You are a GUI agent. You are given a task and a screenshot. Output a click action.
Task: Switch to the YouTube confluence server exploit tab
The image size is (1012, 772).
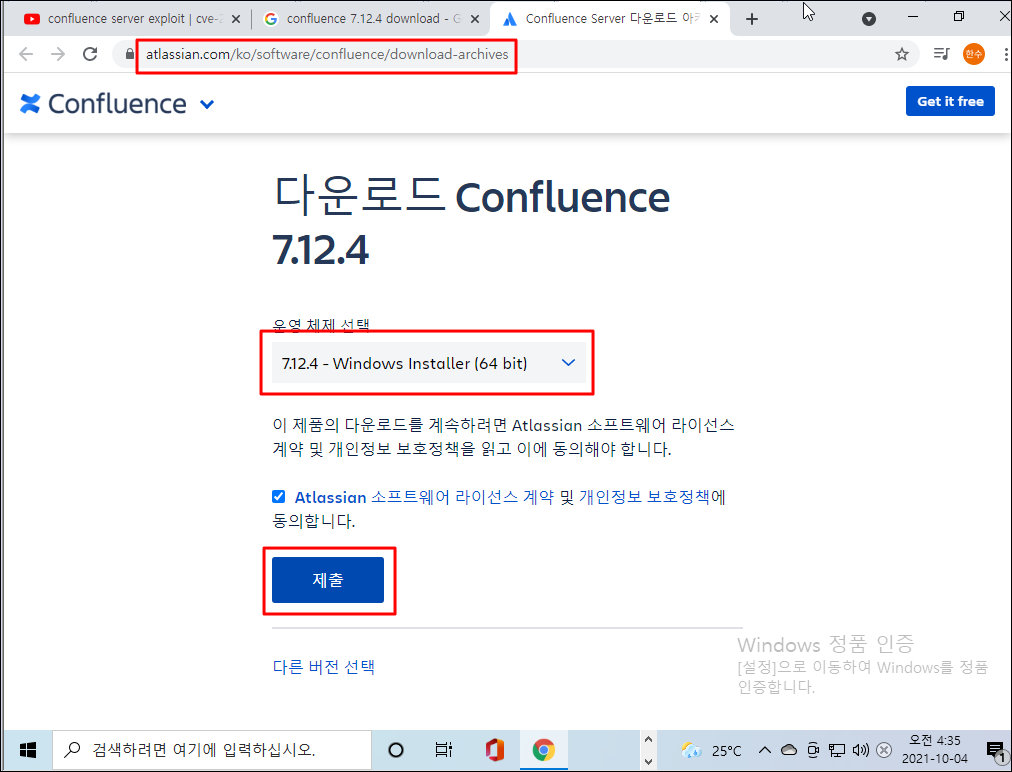coord(134,19)
